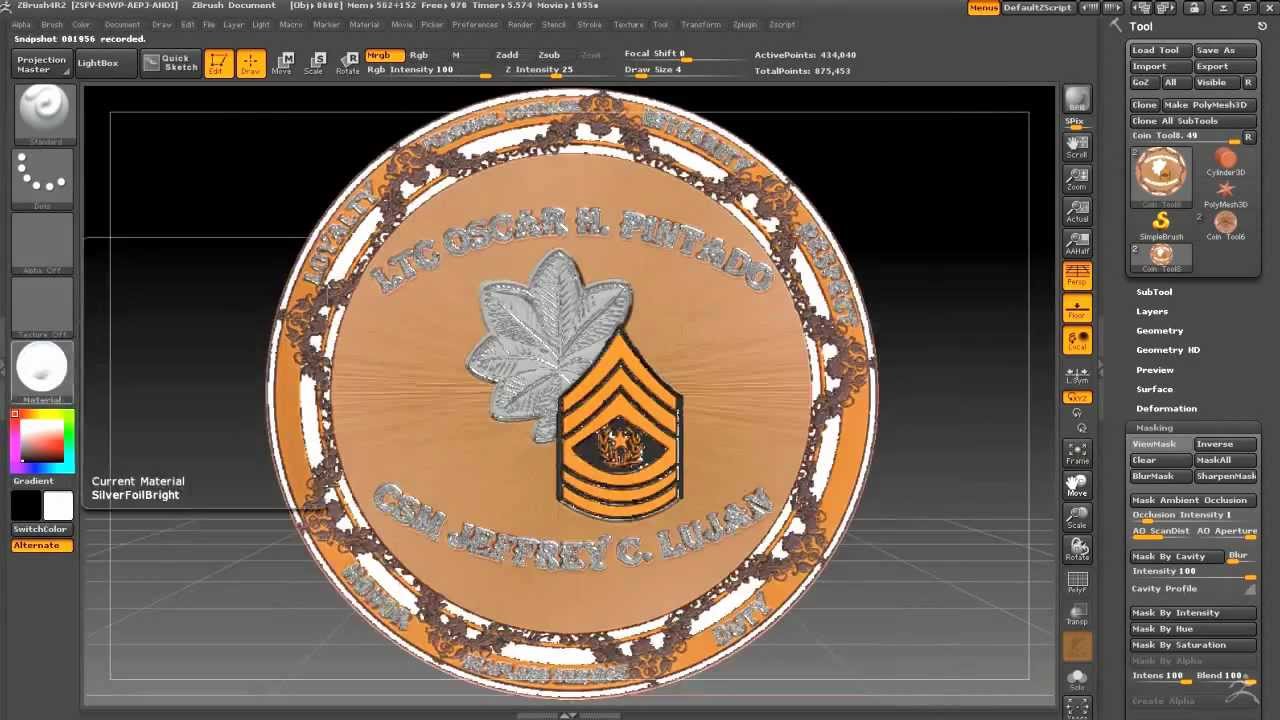Open the Texture Off selector
The image size is (1280, 720).
(x=42, y=307)
